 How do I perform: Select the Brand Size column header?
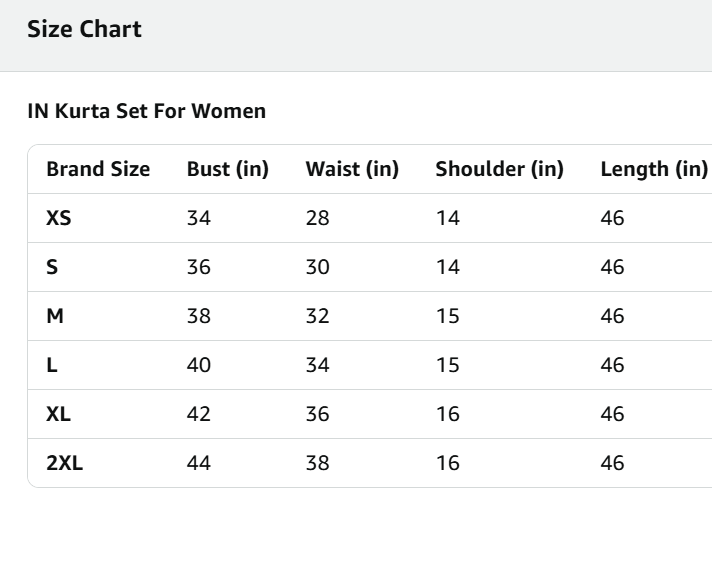click(98, 169)
